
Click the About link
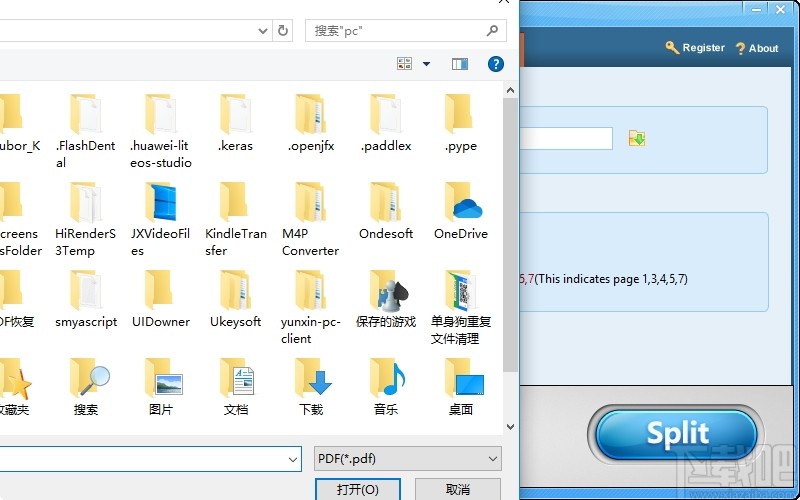(757, 48)
